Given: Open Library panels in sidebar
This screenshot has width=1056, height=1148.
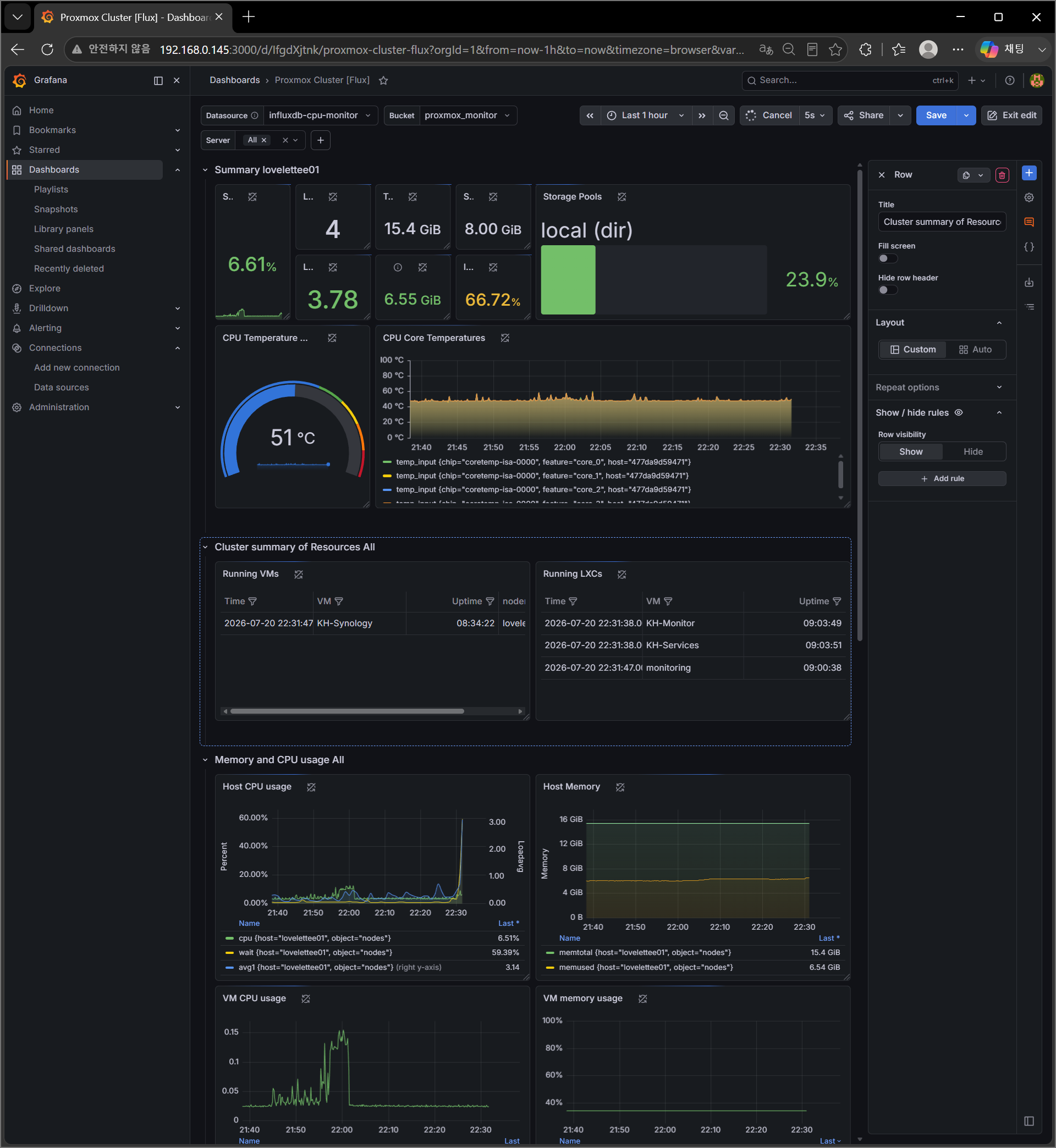Looking at the screenshot, I should click(x=63, y=229).
